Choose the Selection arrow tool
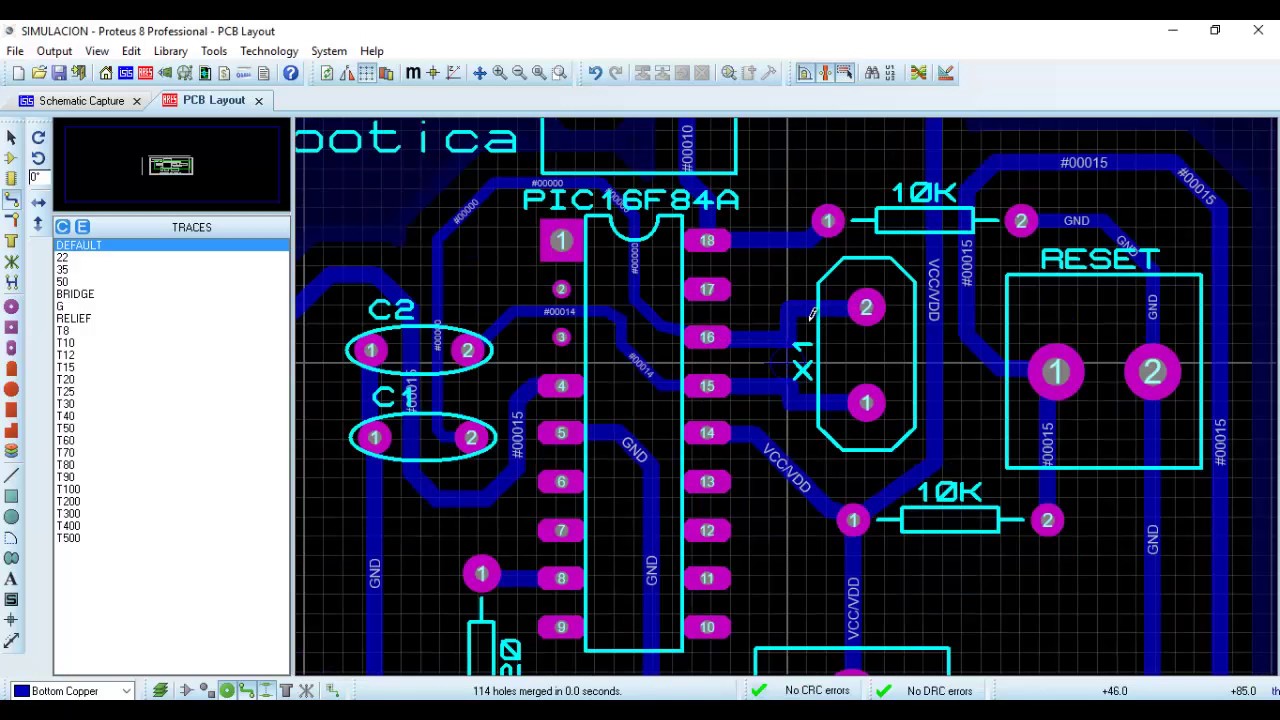The width and height of the screenshot is (1280, 720). tap(11, 137)
